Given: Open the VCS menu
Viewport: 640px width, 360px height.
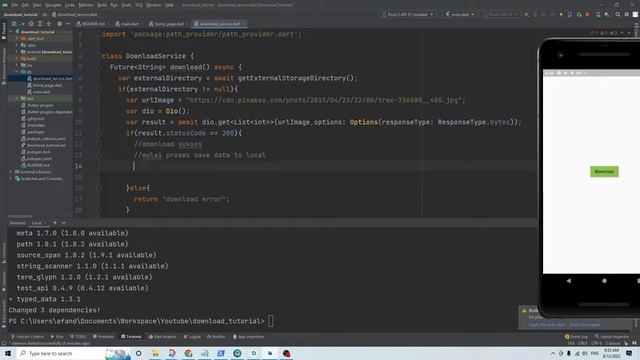Looking at the screenshot, I should click(139, 5).
